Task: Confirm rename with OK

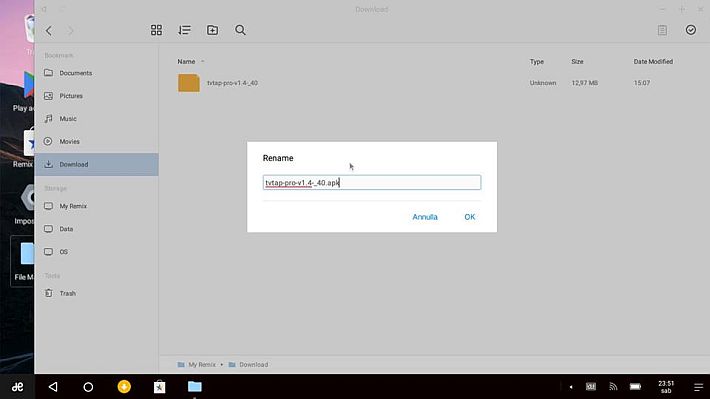Action: (x=470, y=217)
